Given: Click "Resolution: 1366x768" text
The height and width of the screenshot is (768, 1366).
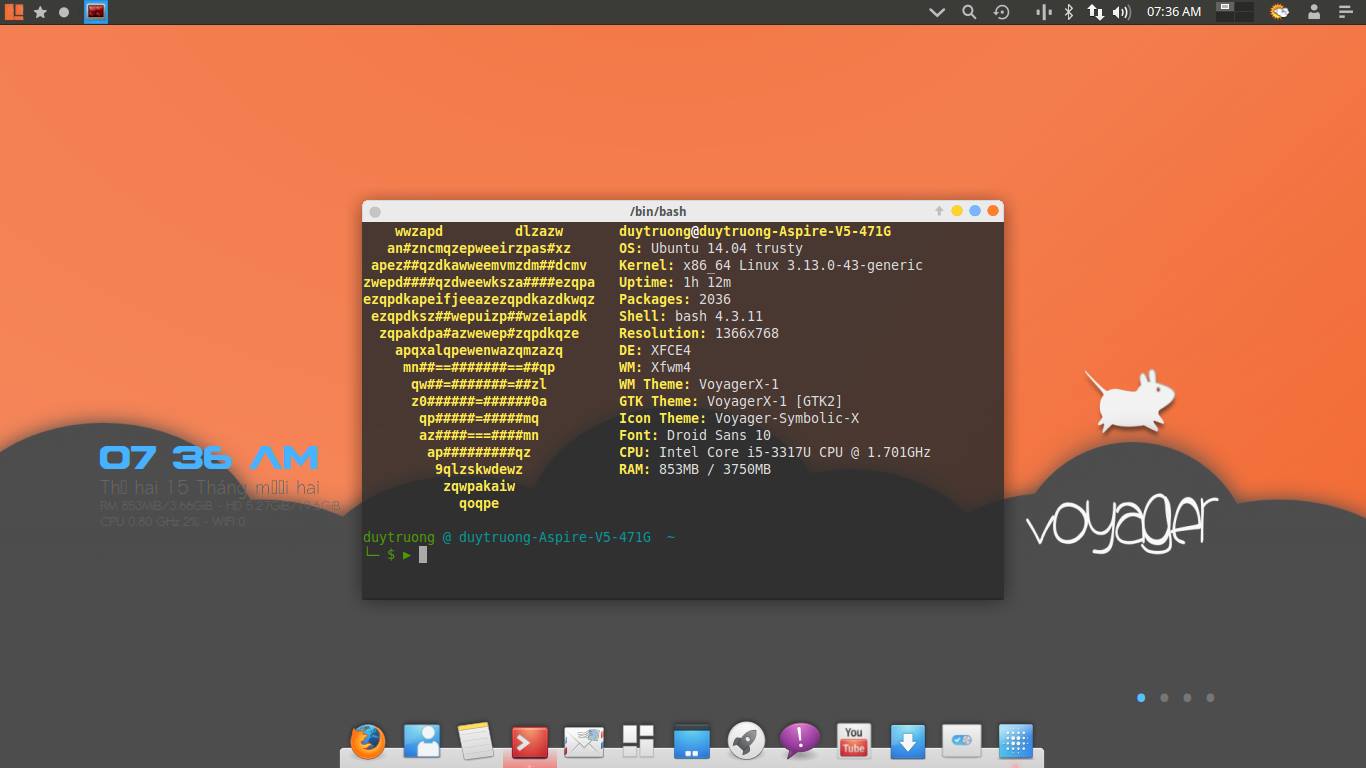Looking at the screenshot, I should coord(699,333).
